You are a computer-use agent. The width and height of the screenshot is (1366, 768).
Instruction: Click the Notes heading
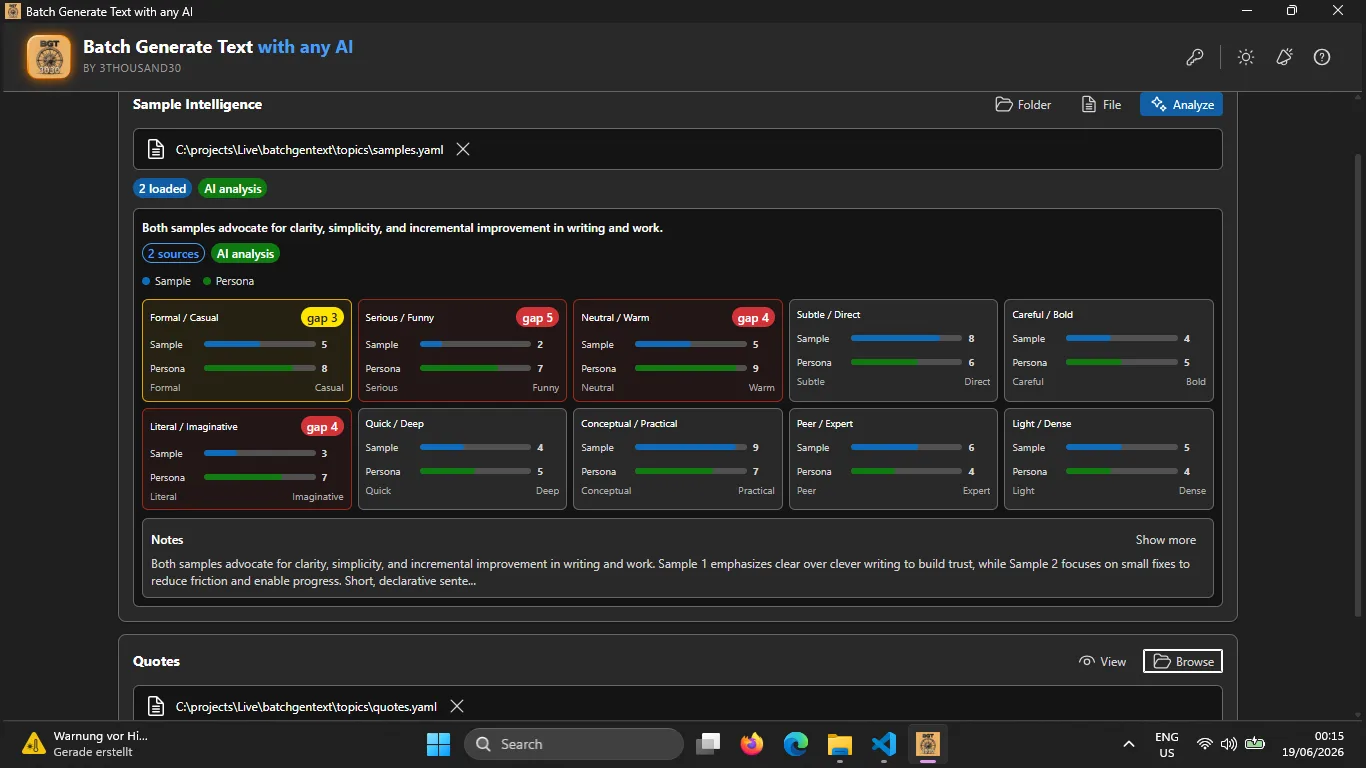[167, 539]
